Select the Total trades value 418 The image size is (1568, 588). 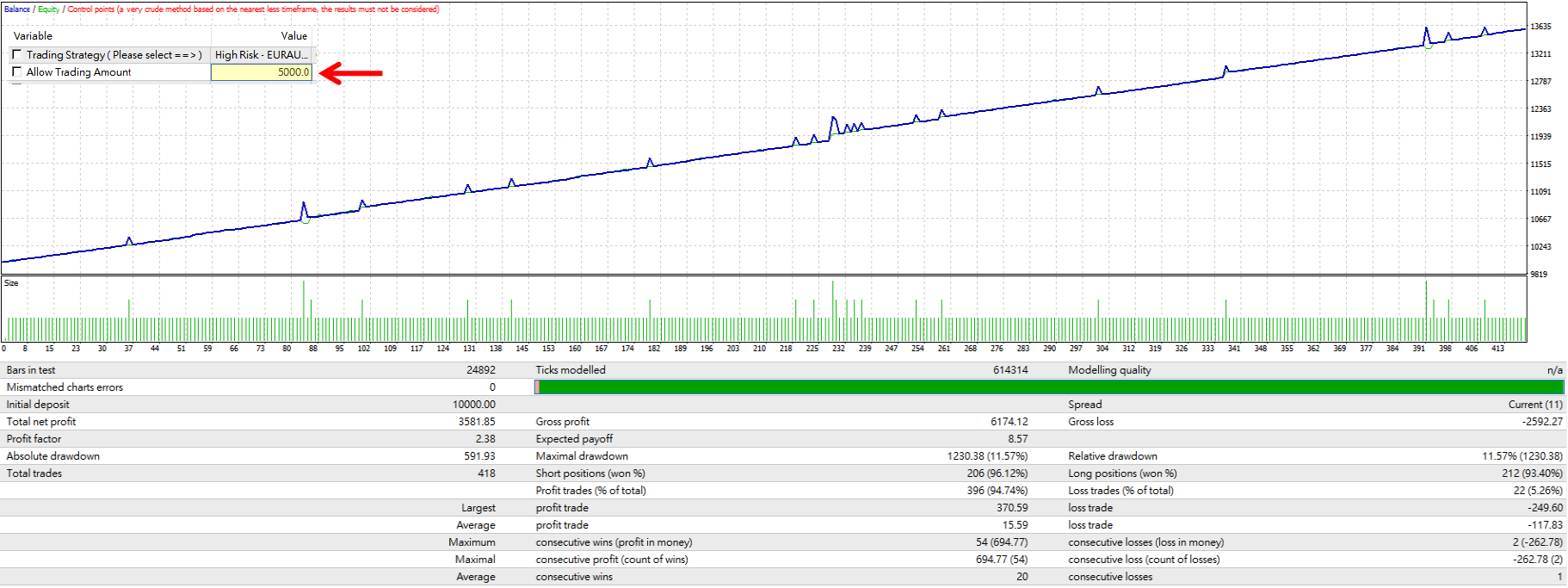pyautogui.click(x=486, y=473)
